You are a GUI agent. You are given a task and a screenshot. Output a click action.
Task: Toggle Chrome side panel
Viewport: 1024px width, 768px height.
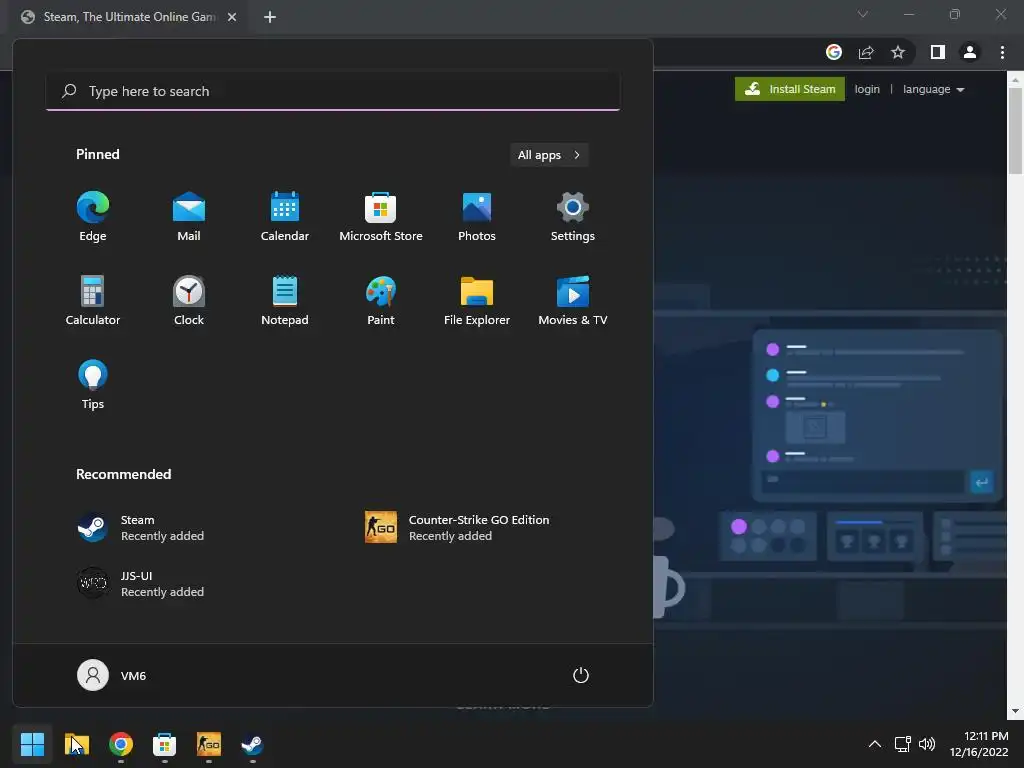click(937, 52)
